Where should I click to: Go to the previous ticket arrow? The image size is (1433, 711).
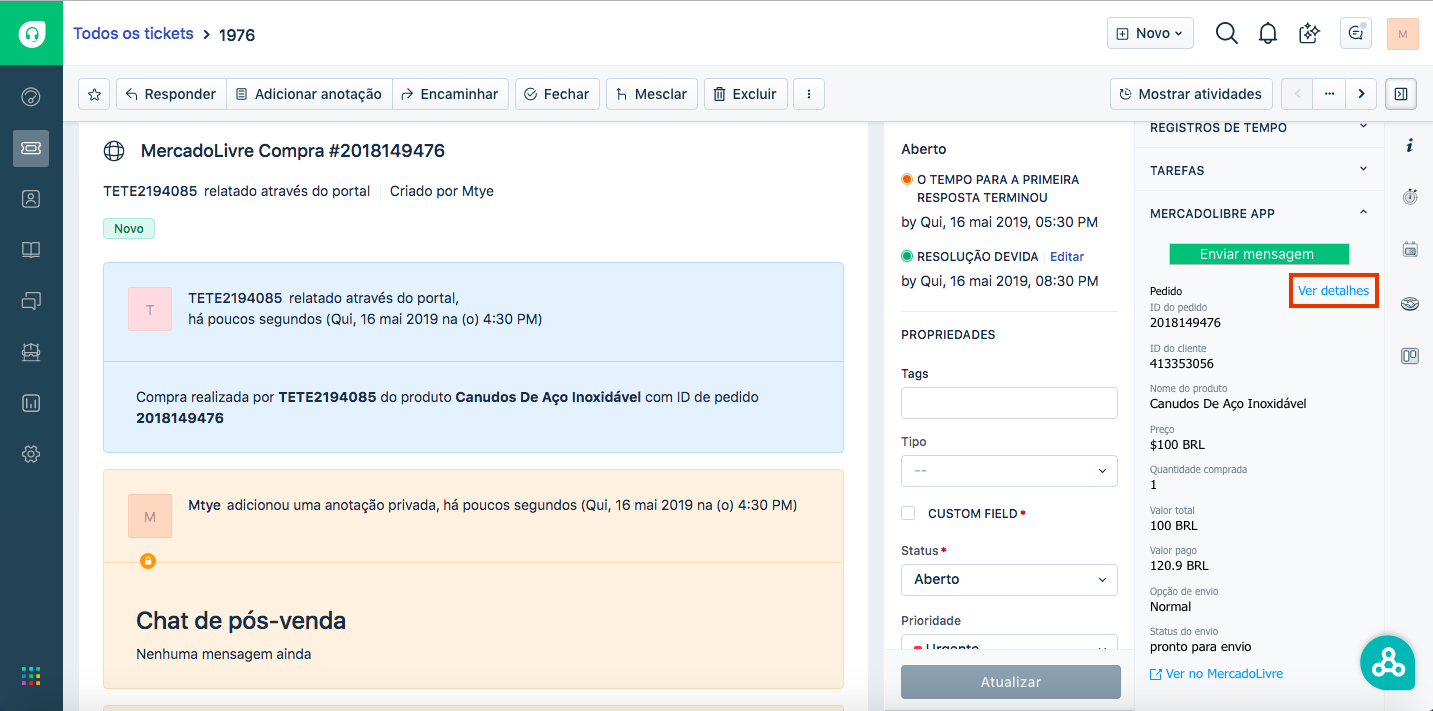click(1297, 94)
